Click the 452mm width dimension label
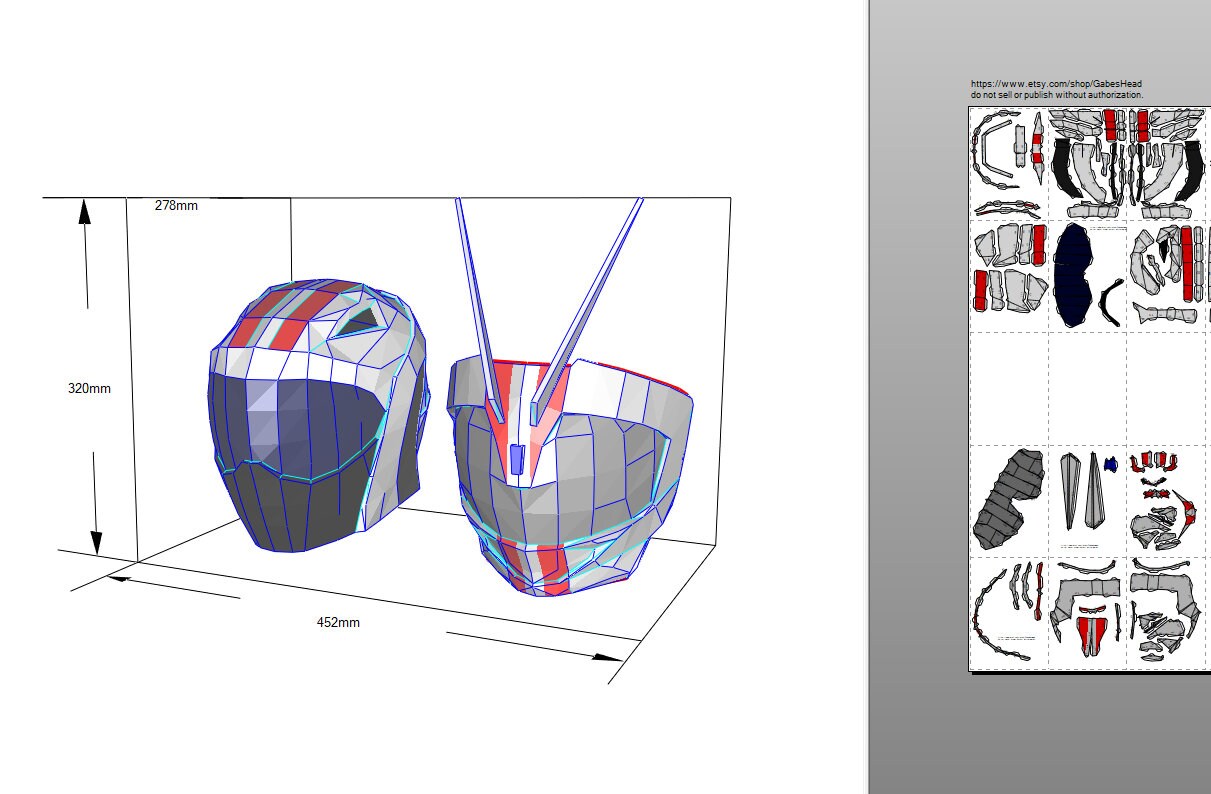The width and height of the screenshot is (1211, 794). click(337, 622)
